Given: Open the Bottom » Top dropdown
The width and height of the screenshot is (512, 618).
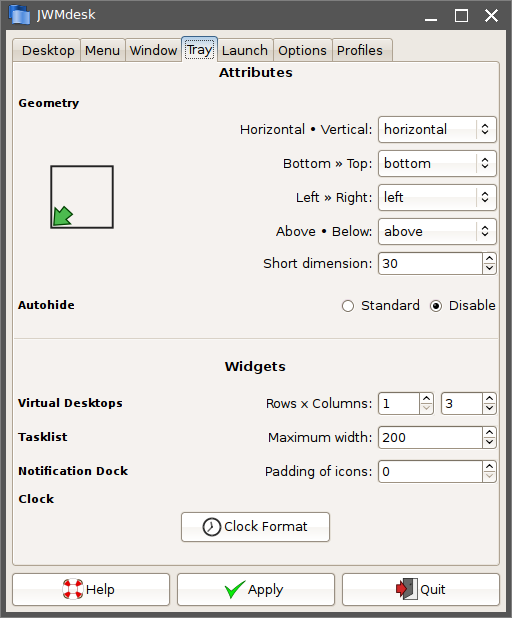Looking at the screenshot, I should (x=437, y=163).
